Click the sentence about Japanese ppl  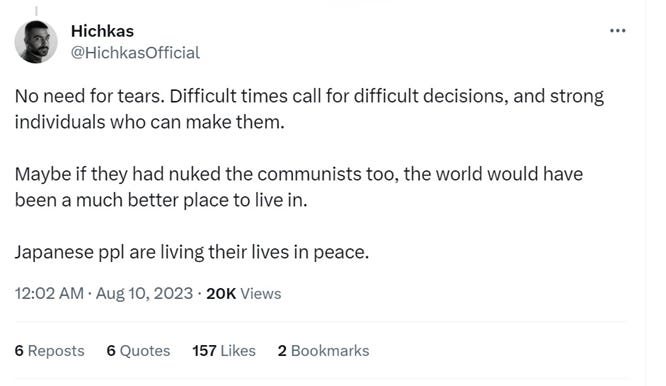[192, 252]
